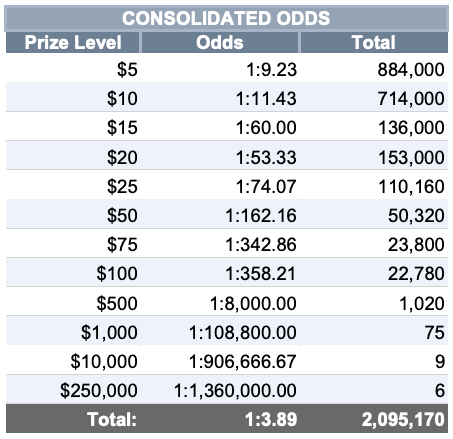Viewport: 453px width, 439px height.
Task: Select the Odds column header
Action: pyautogui.click(x=220, y=42)
